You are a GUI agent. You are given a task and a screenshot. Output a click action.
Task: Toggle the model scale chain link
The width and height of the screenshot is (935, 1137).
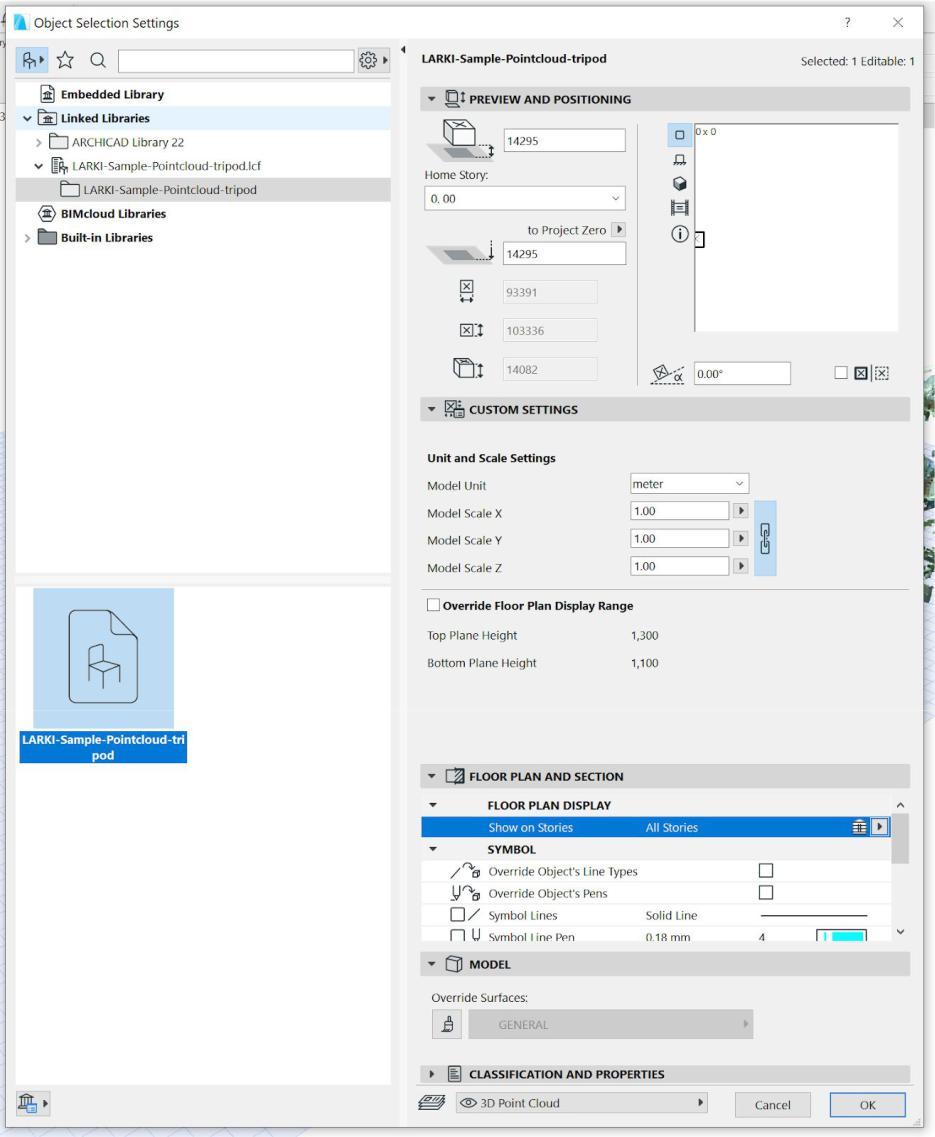click(x=765, y=538)
